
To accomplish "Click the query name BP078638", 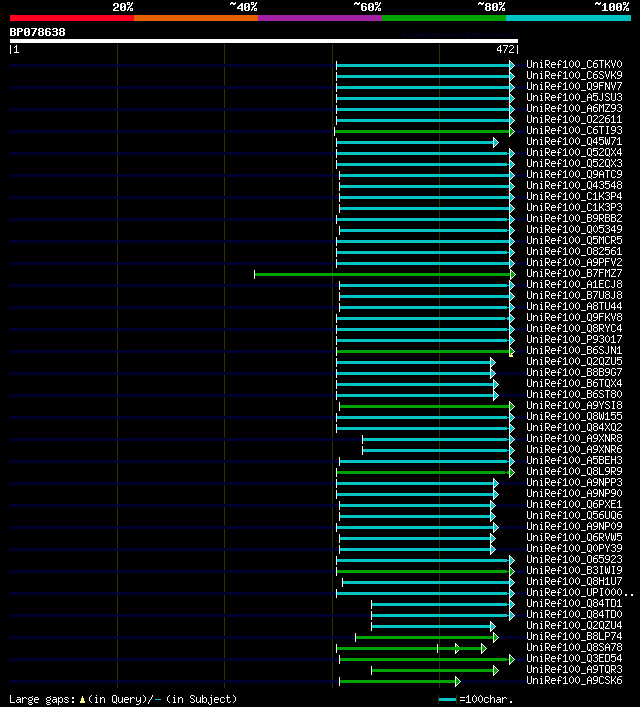I will pyautogui.click(x=37, y=32).
